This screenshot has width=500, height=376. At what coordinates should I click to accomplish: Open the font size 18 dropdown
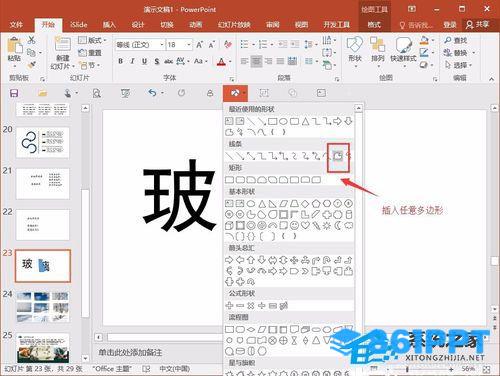[189, 45]
